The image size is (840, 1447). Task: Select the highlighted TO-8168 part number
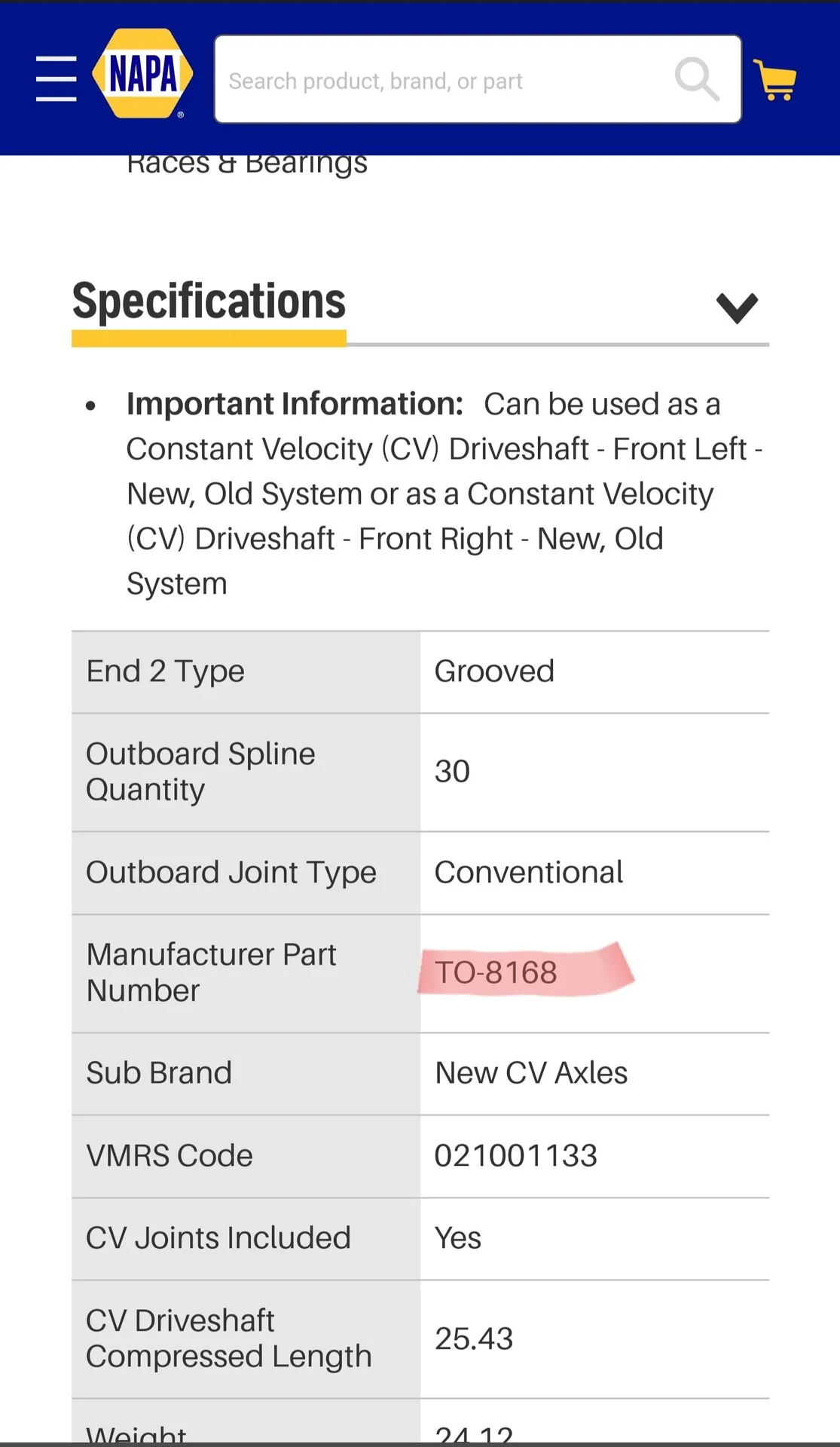[x=496, y=972]
